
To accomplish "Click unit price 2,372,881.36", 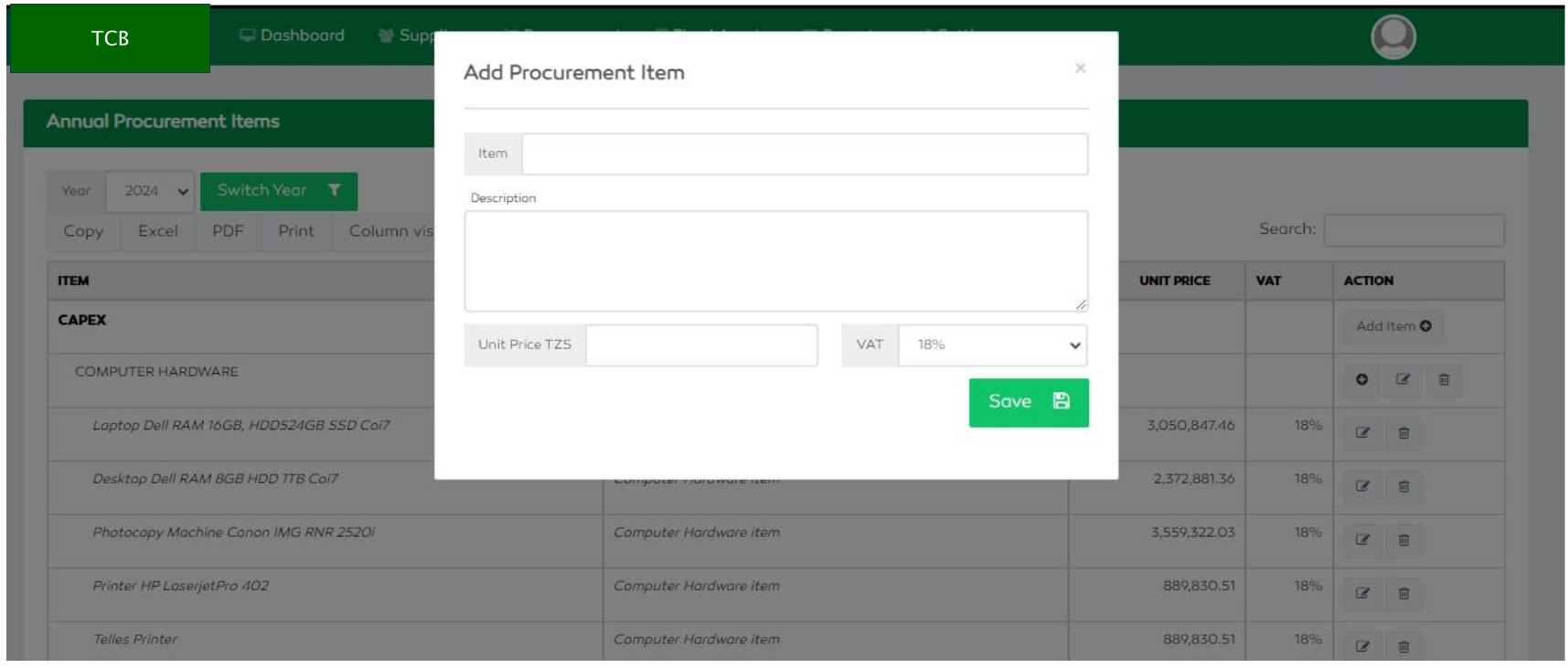I will [x=1194, y=479].
